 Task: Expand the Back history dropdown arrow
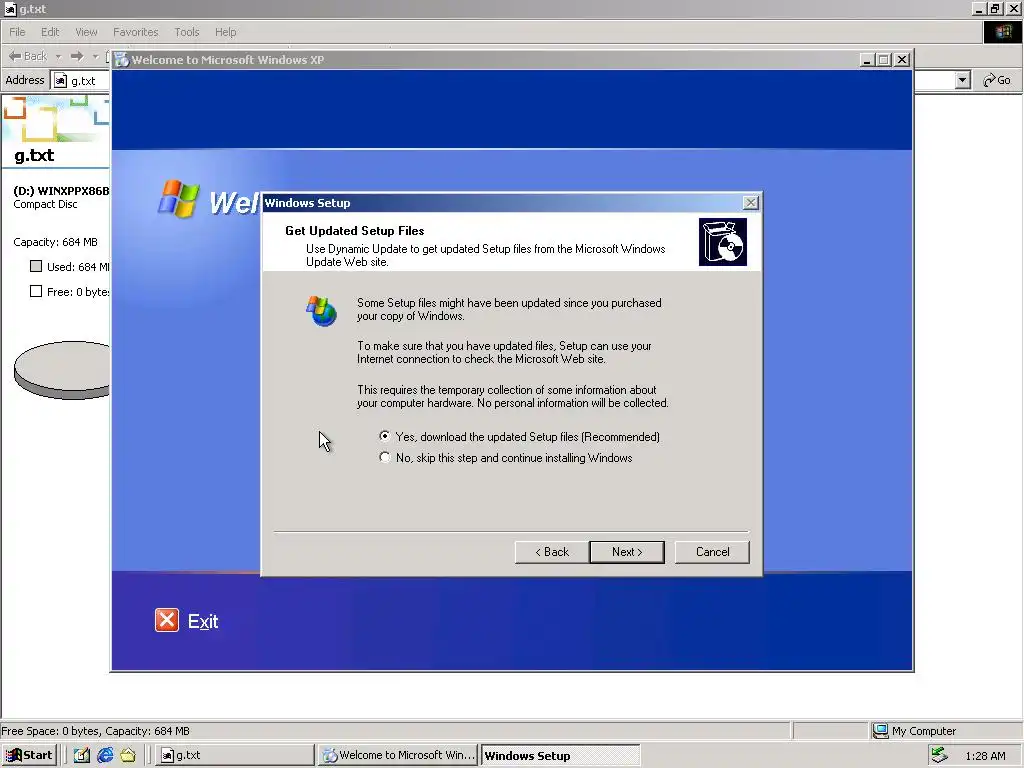click(58, 57)
